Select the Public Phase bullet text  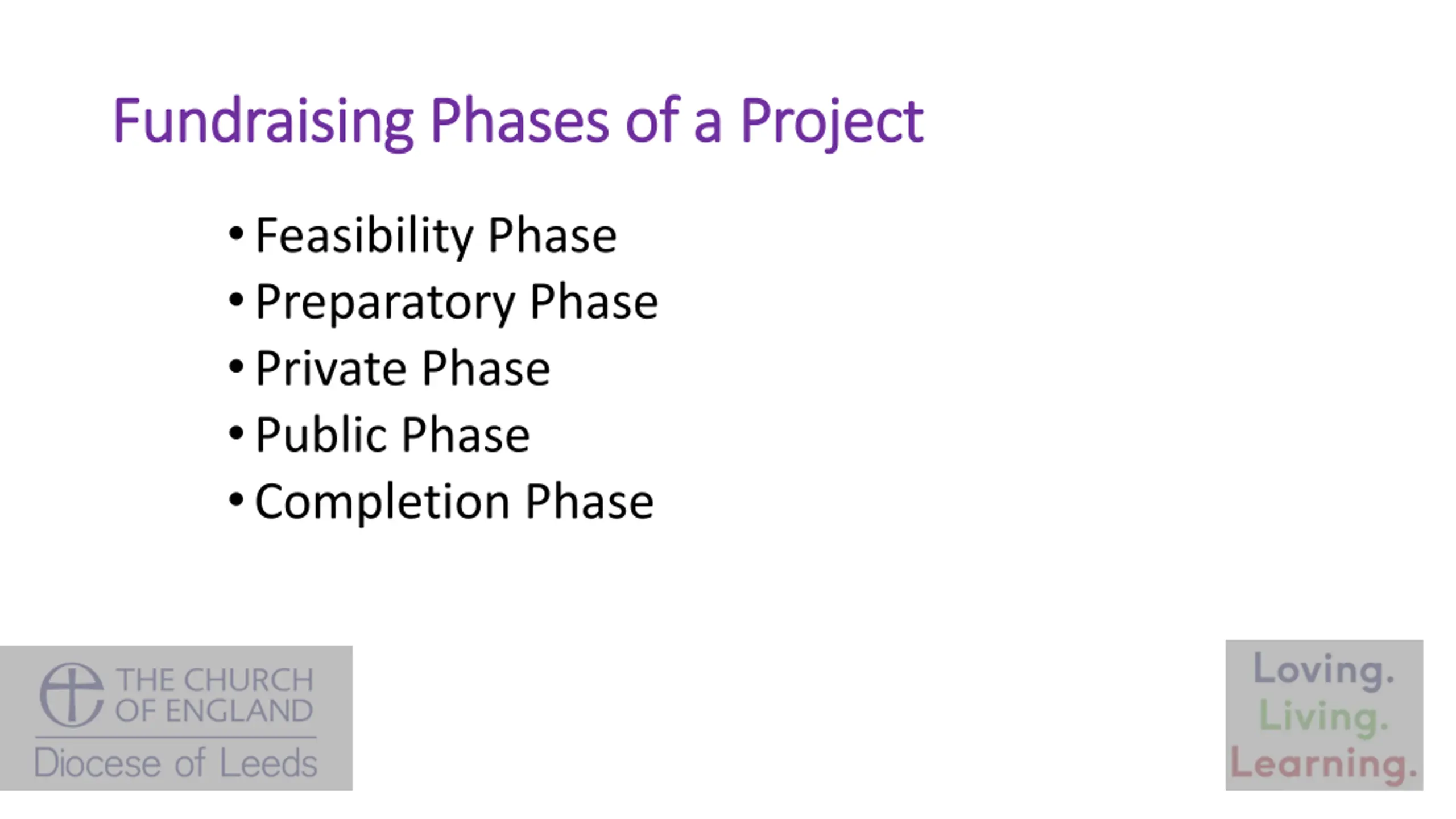392,435
